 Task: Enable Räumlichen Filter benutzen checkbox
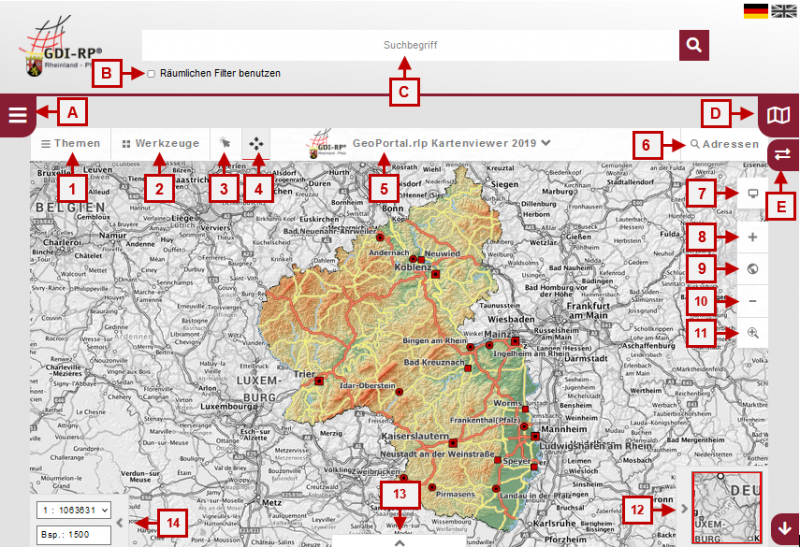(x=151, y=74)
